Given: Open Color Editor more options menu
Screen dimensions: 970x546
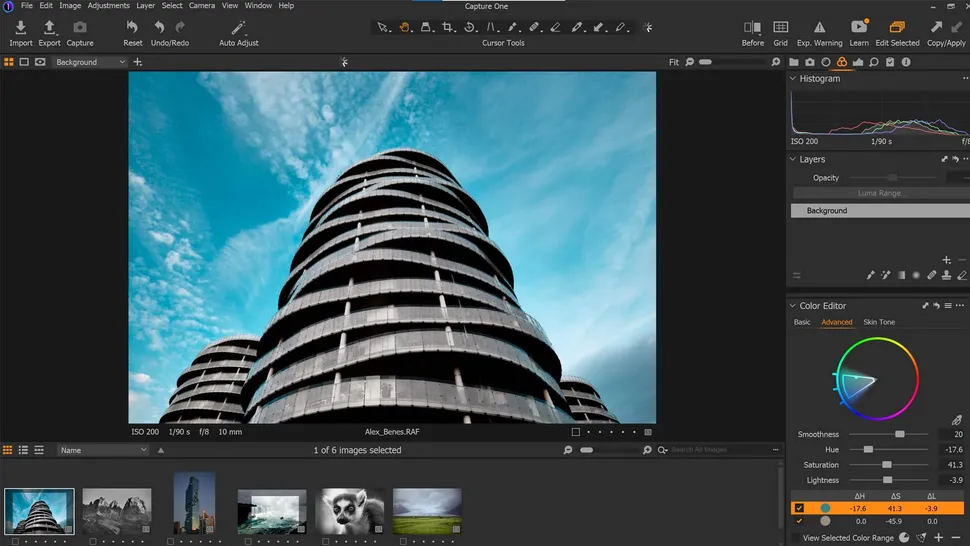Looking at the screenshot, I should tap(959, 305).
